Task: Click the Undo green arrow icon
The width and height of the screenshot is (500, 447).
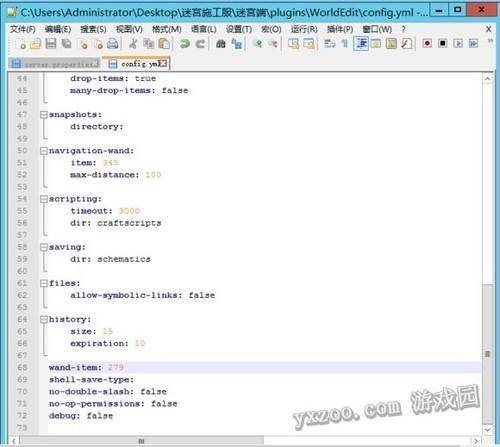Action: tap(184, 44)
